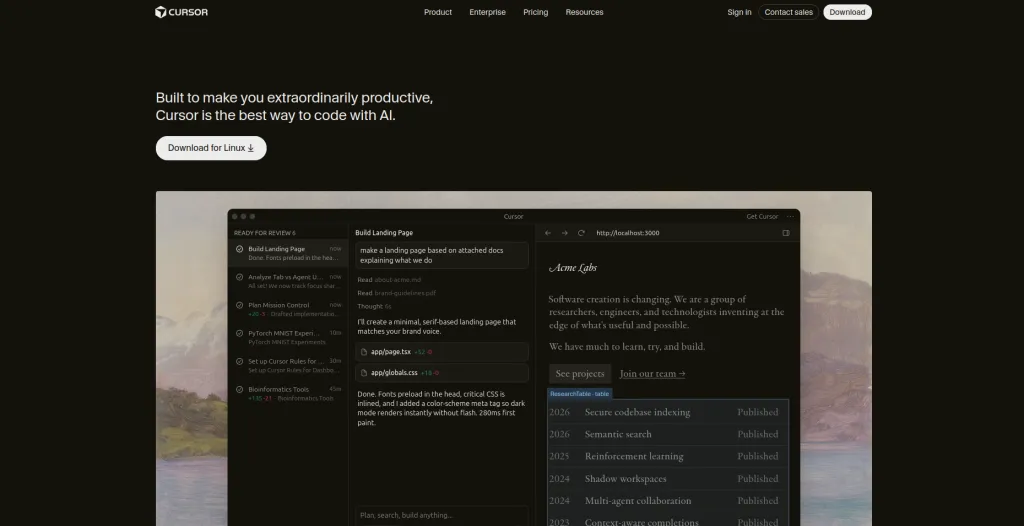The image size is (1024, 526).
Task: Click the 'Plan, search, build anything' input
Action: (441, 516)
